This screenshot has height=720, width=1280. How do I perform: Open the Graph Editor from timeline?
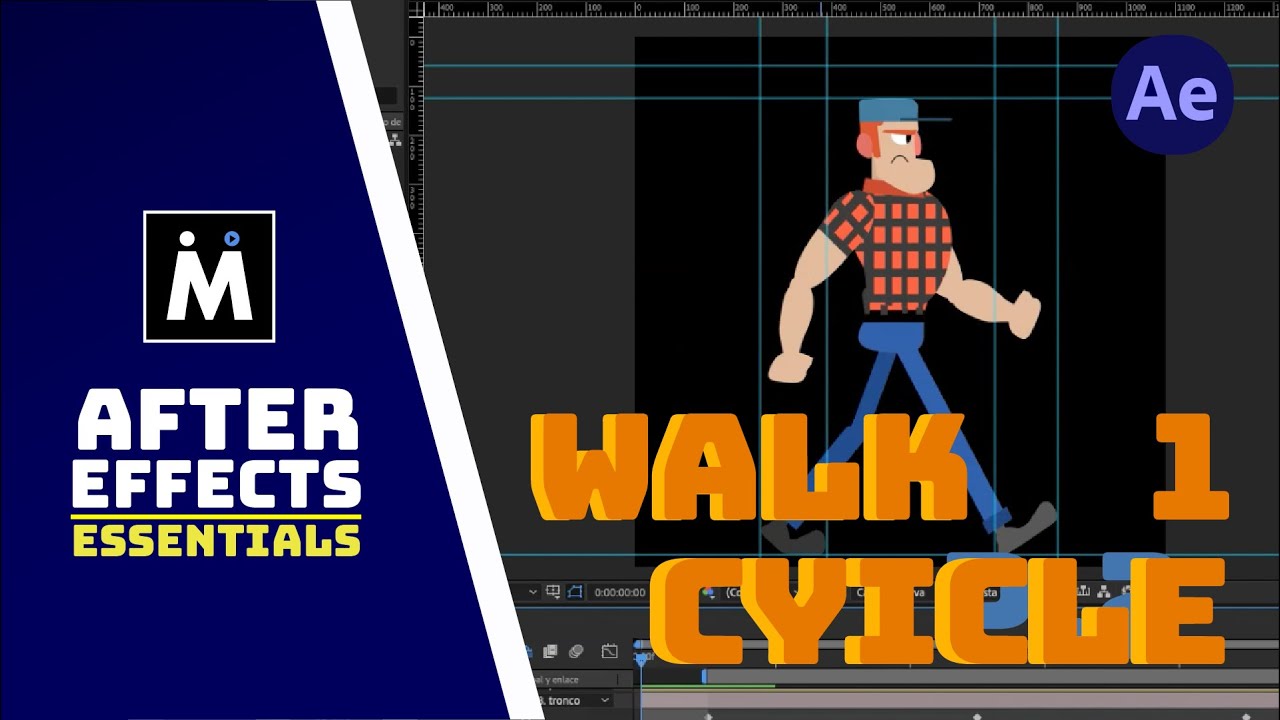pos(610,651)
